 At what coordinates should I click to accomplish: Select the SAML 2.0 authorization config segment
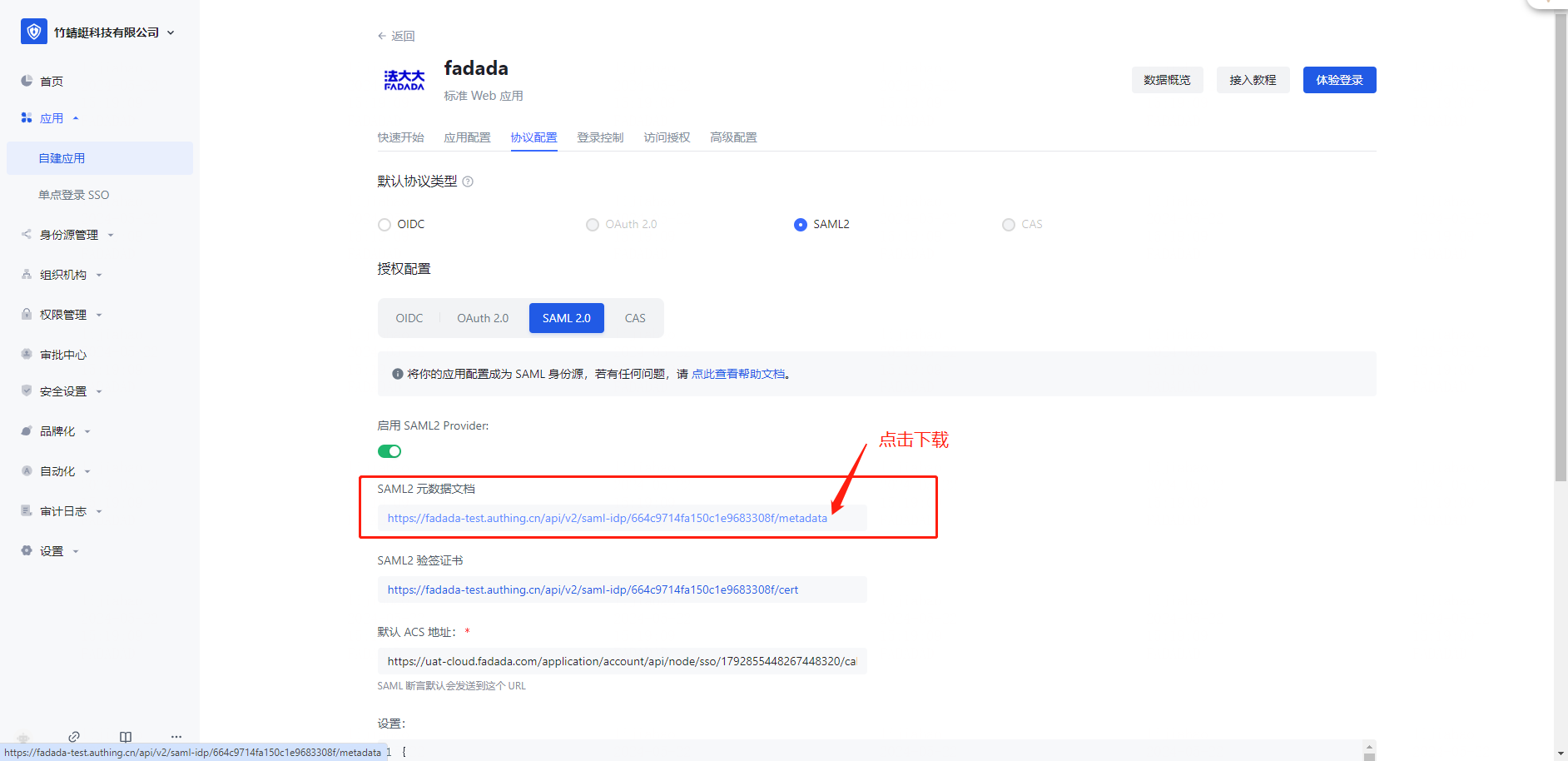567,318
